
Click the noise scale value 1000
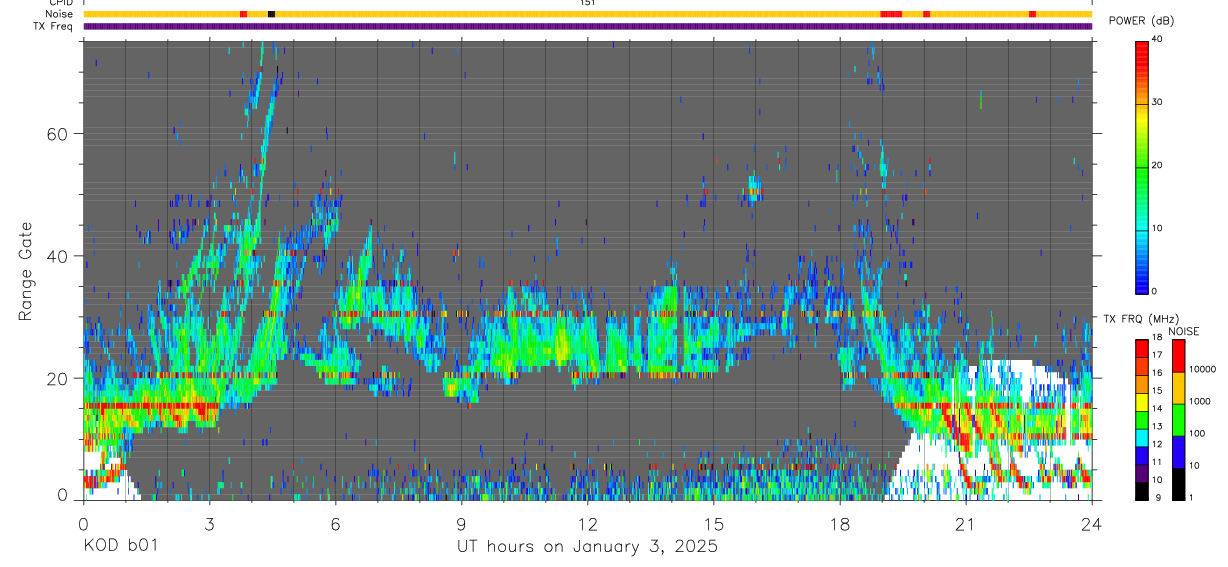point(1198,401)
